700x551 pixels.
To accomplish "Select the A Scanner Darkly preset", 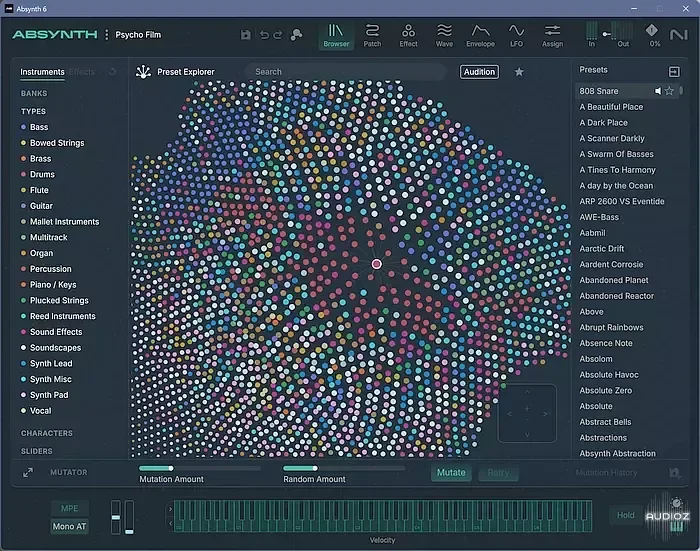I will (x=612, y=138).
